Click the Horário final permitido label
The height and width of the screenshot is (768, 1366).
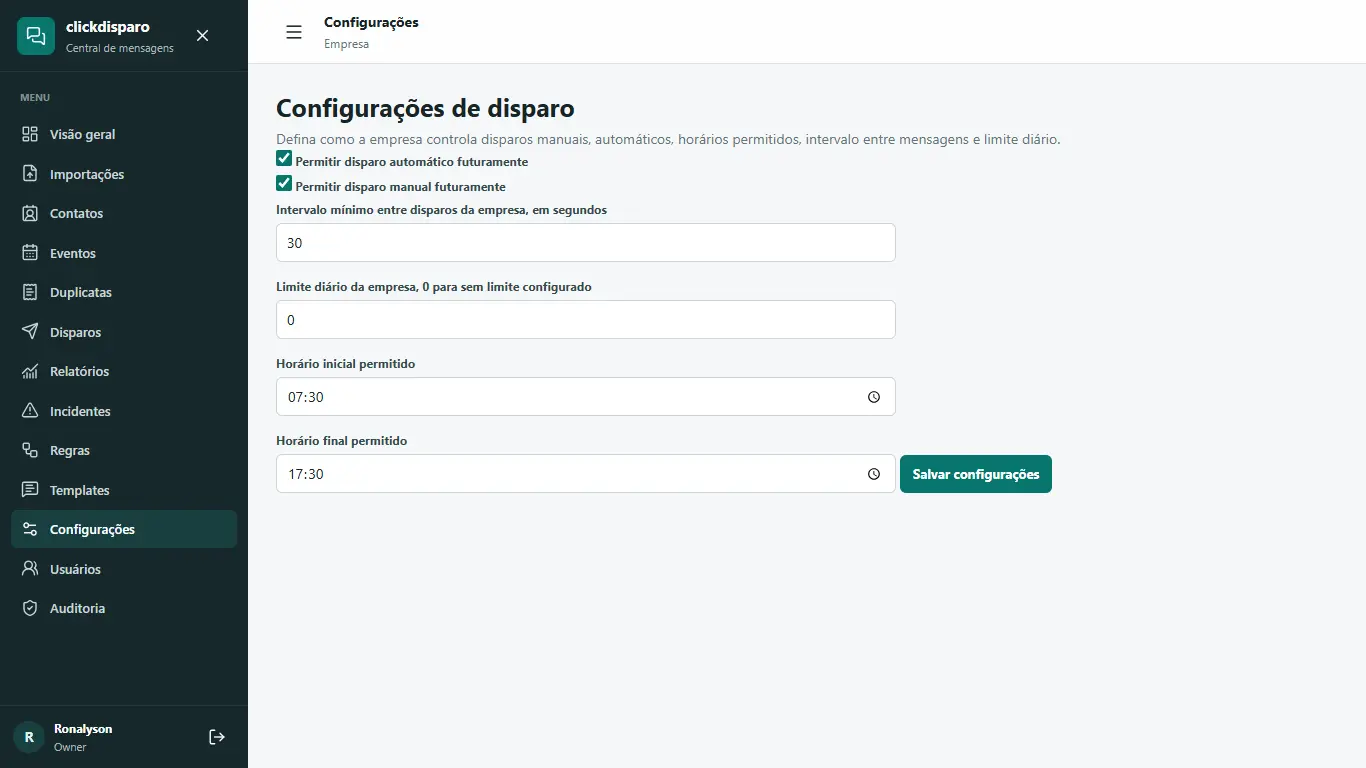click(x=341, y=441)
